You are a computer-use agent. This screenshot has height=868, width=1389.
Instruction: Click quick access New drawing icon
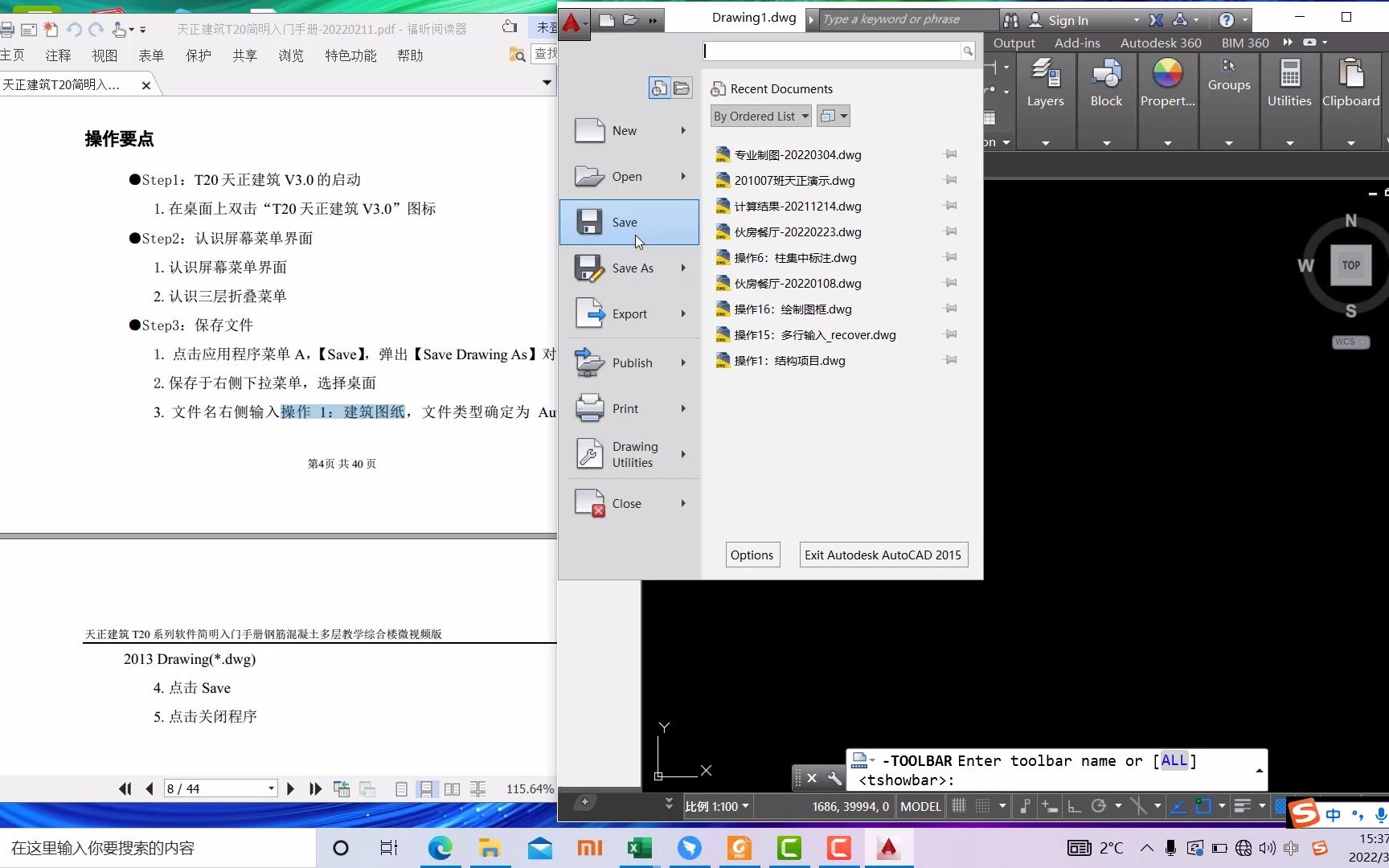click(x=607, y=20)
